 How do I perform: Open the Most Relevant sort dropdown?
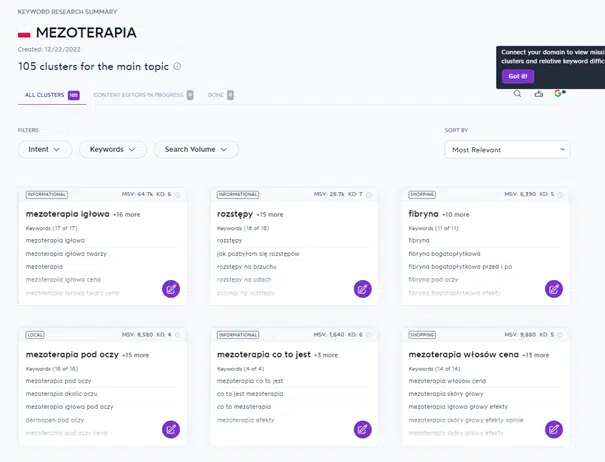(x=506, y=149)
